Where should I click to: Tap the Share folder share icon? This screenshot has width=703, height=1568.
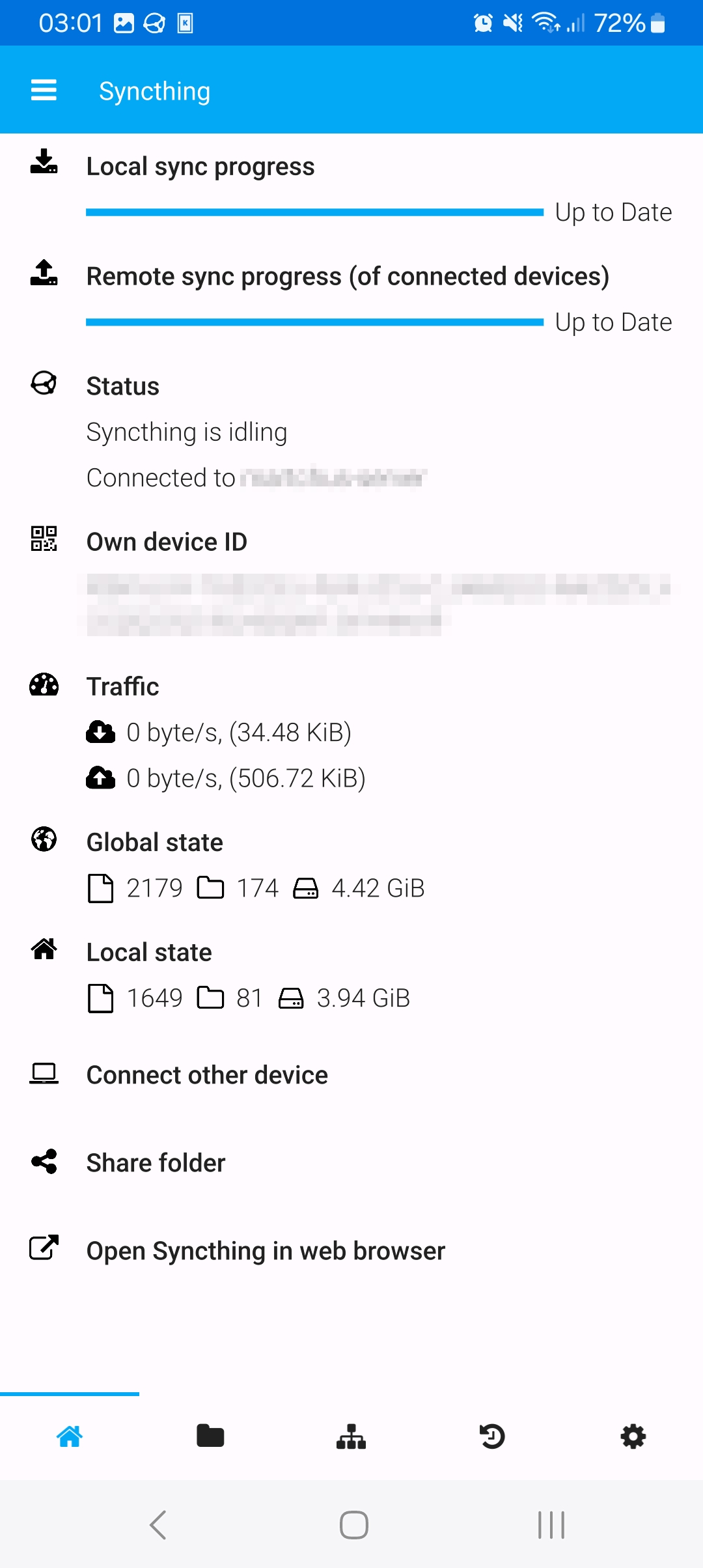pyautogui.click(x=44, y=1162)
